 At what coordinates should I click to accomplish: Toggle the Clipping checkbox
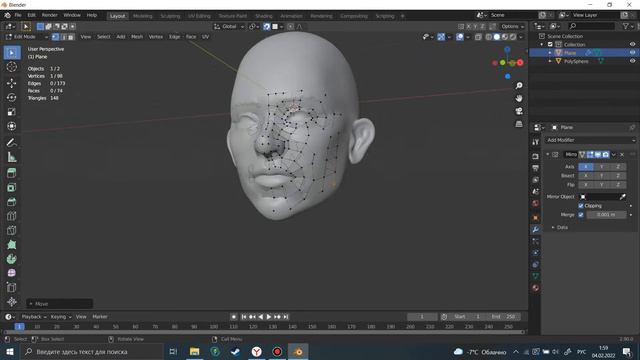pyautogui.click(x=581, y=206)
